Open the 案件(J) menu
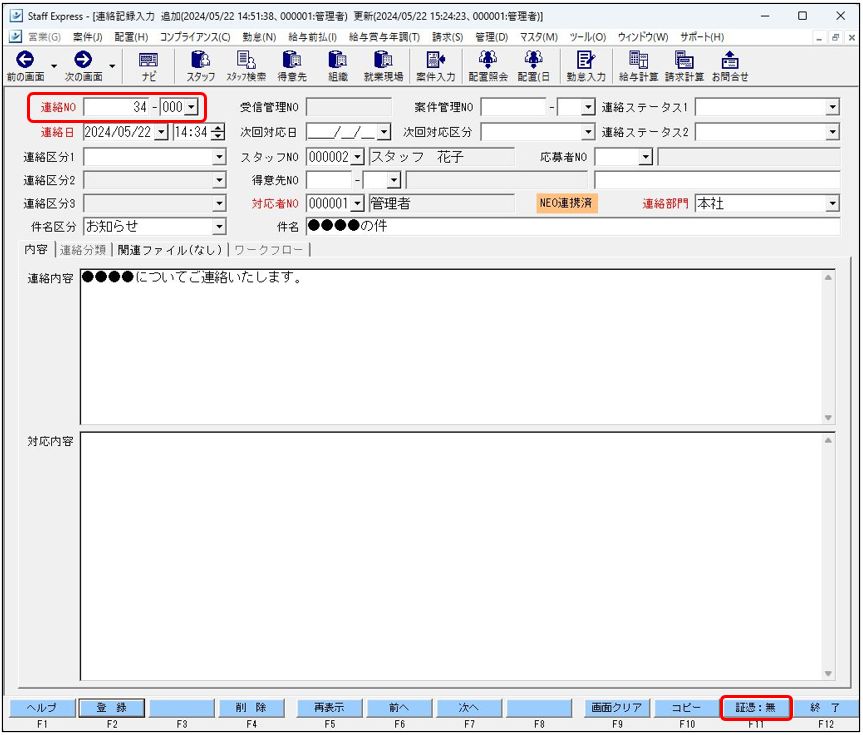The width and height of the screenshot is (863, 735). tap(88, 37)
